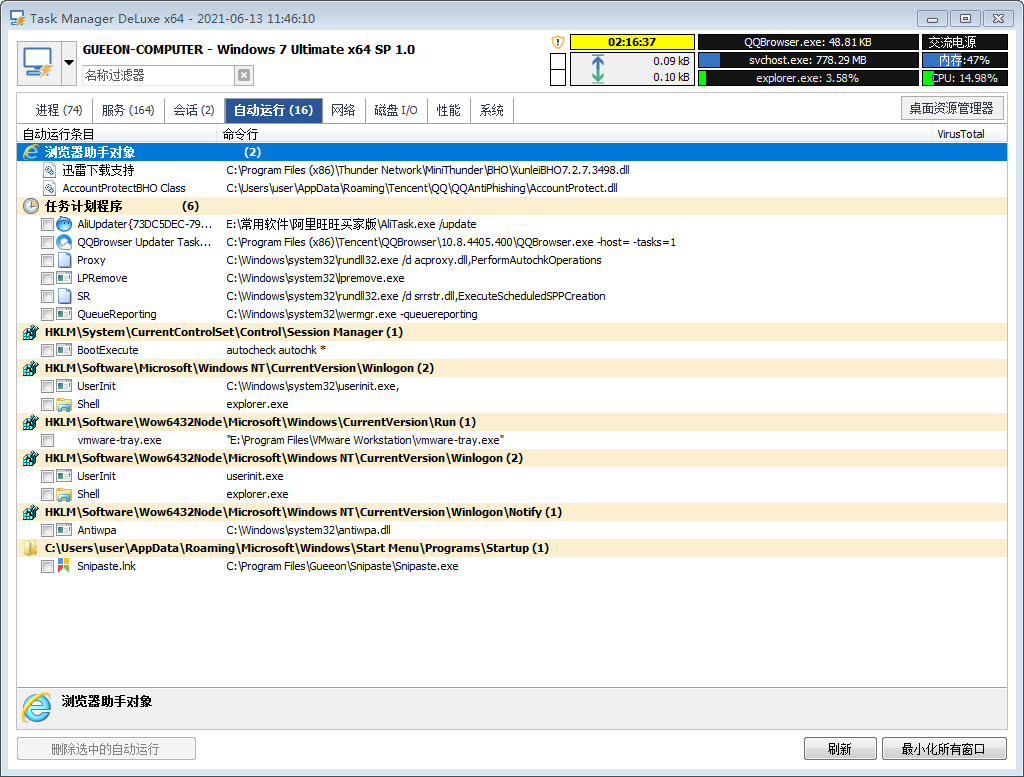
Task: Click 删除选中的自动运行 button
Action: tap(106, 749)
